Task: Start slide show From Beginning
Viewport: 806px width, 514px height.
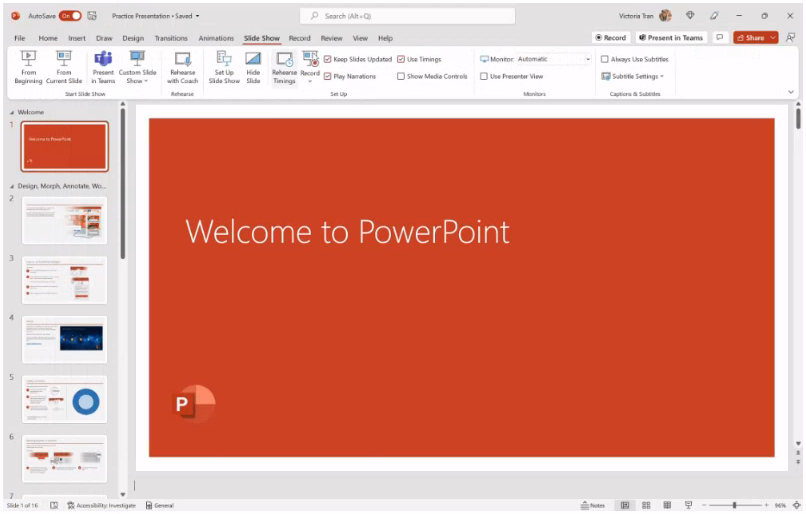Action: click(28, 67)
